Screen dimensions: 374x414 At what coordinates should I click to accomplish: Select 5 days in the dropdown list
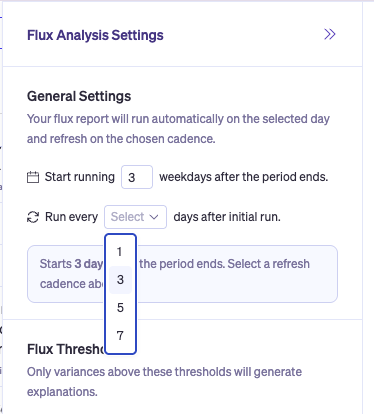click(x=120, y=308)
